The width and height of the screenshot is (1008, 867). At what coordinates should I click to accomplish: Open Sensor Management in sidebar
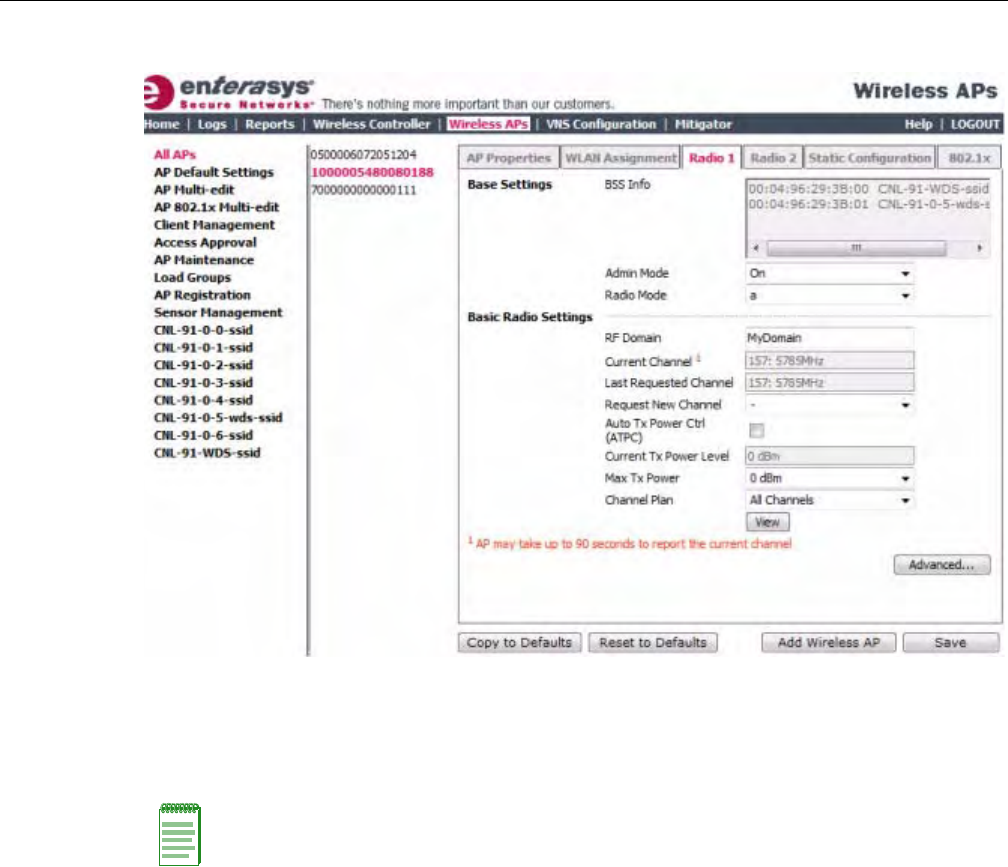pos(218,312)
